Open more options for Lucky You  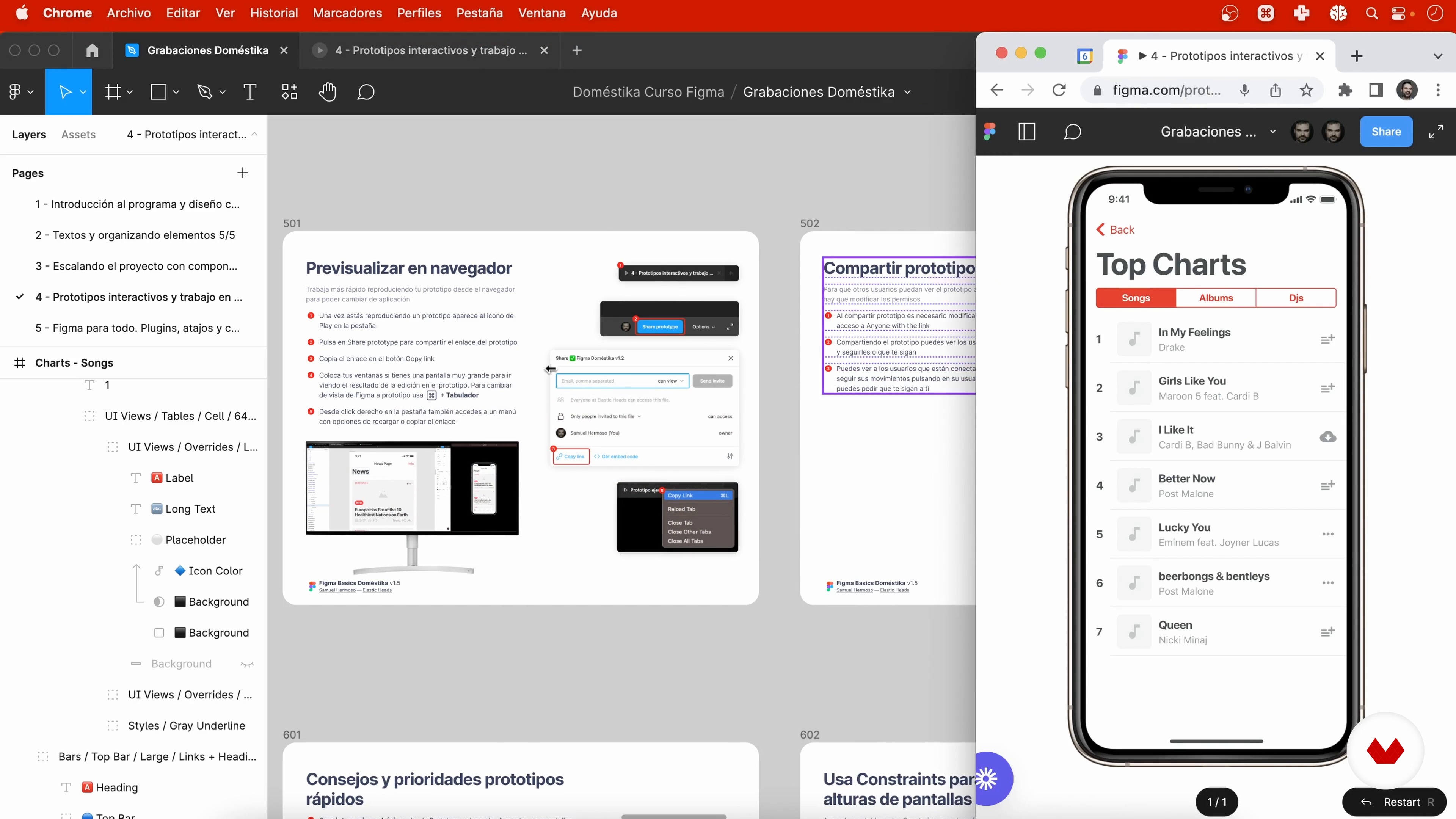point(1328,534)
